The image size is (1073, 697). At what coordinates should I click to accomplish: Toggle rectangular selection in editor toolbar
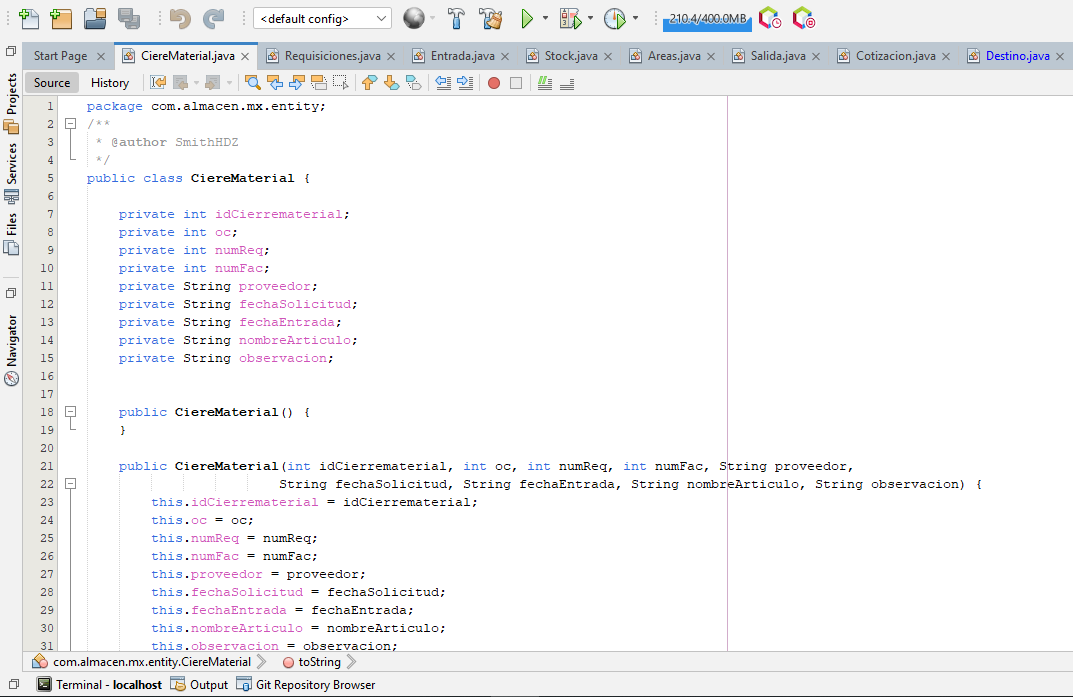point(342,82)
